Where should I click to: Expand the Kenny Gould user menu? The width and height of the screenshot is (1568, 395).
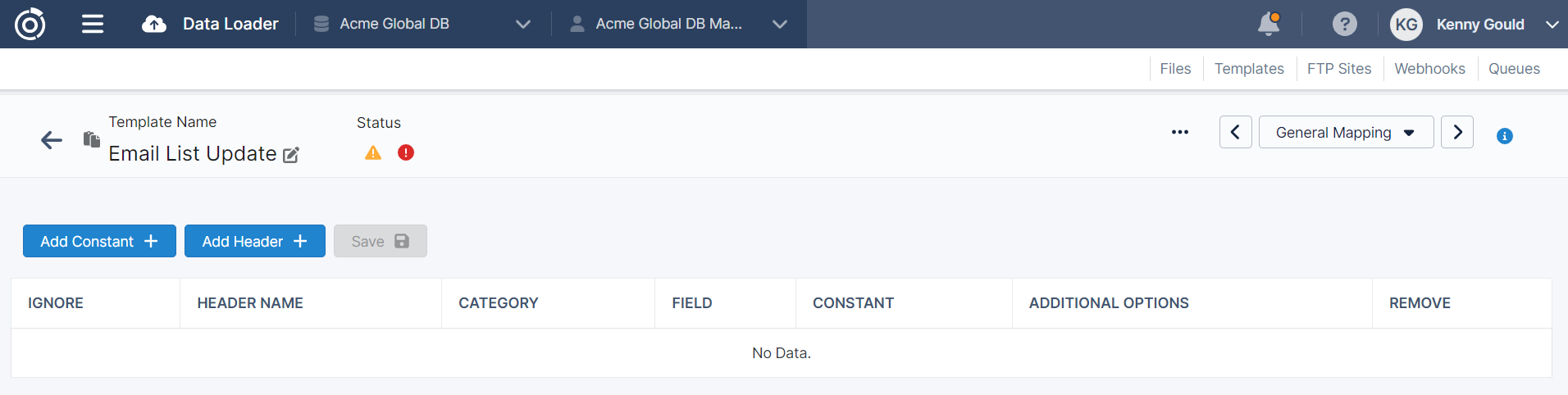(1552, 24)
